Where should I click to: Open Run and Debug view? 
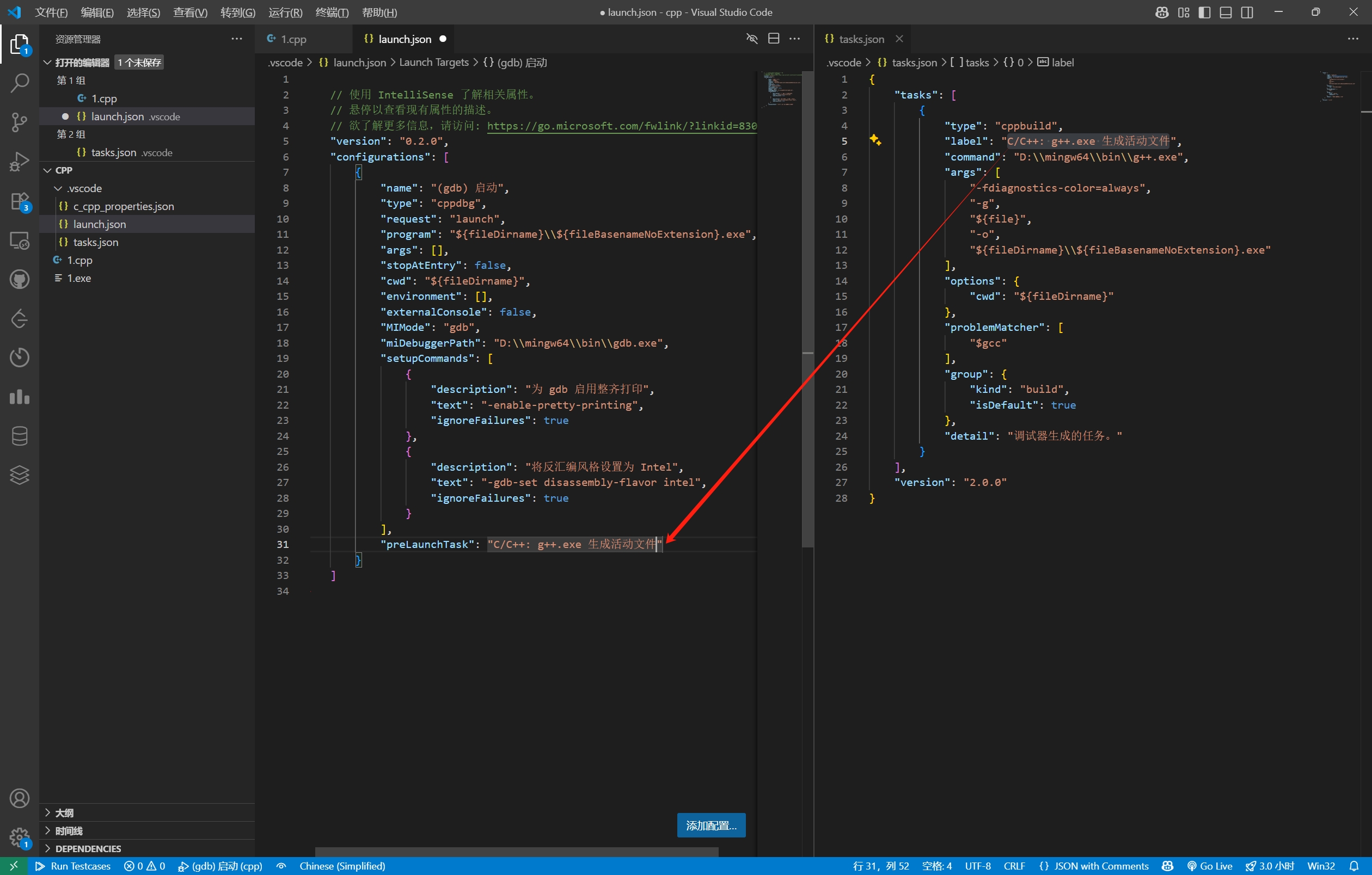20,161
